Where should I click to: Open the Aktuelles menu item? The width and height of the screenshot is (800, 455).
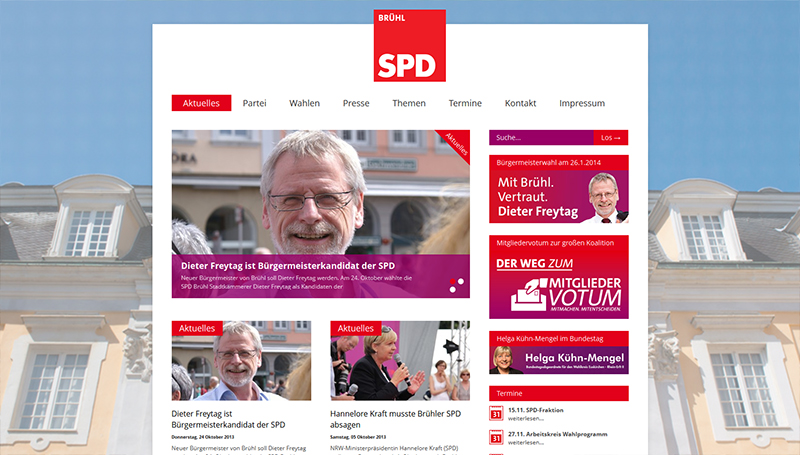[201, 103]
